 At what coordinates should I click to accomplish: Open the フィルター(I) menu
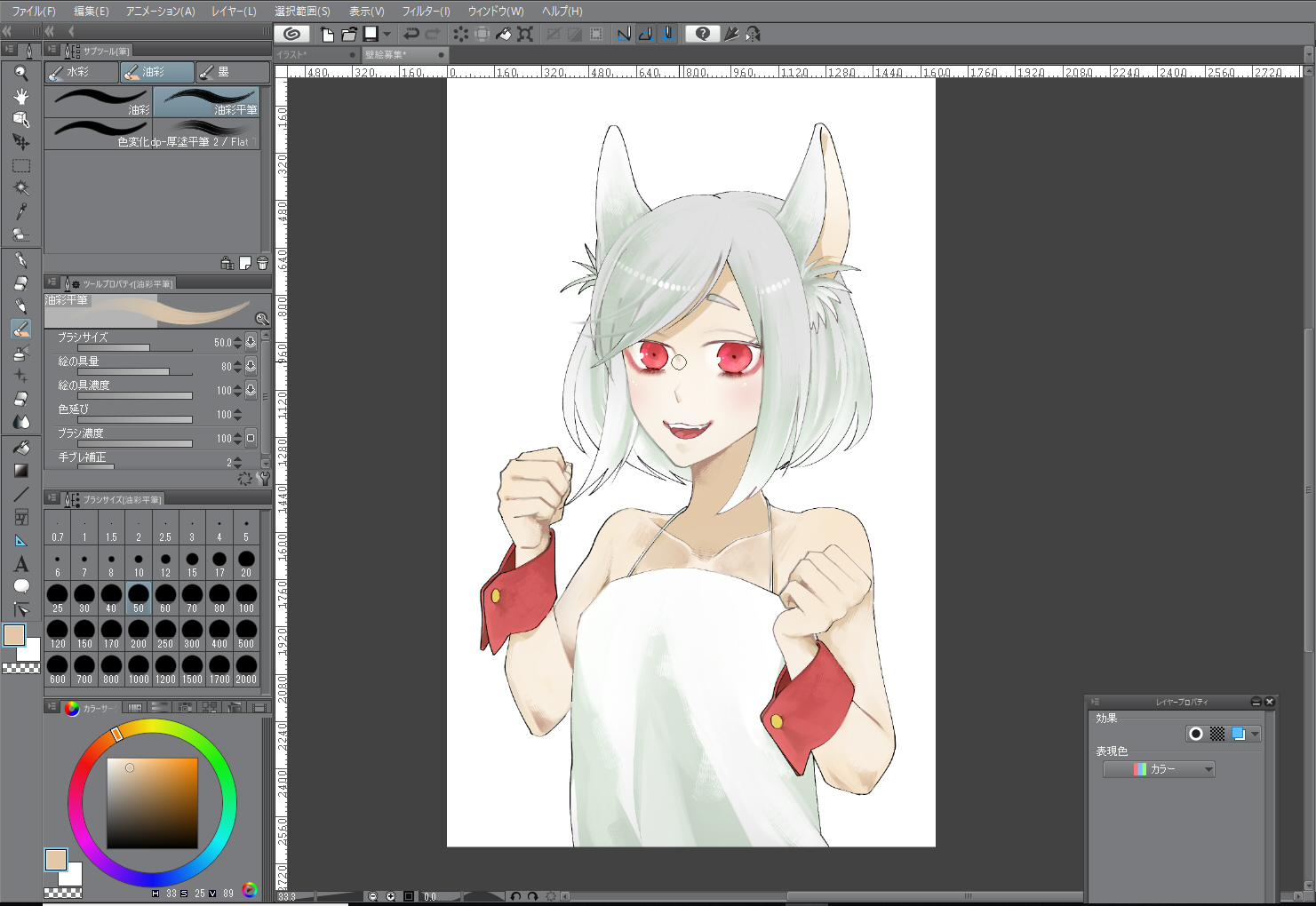tap(426, 11)
